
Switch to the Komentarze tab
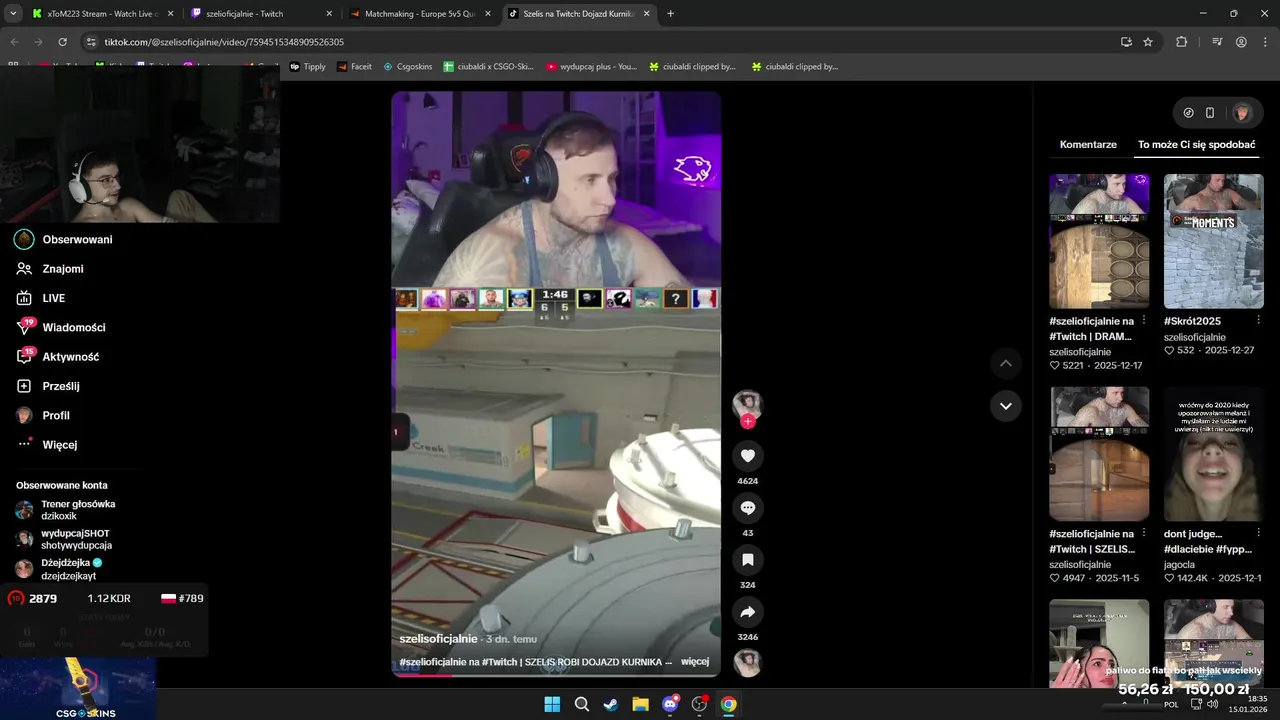1088,145
